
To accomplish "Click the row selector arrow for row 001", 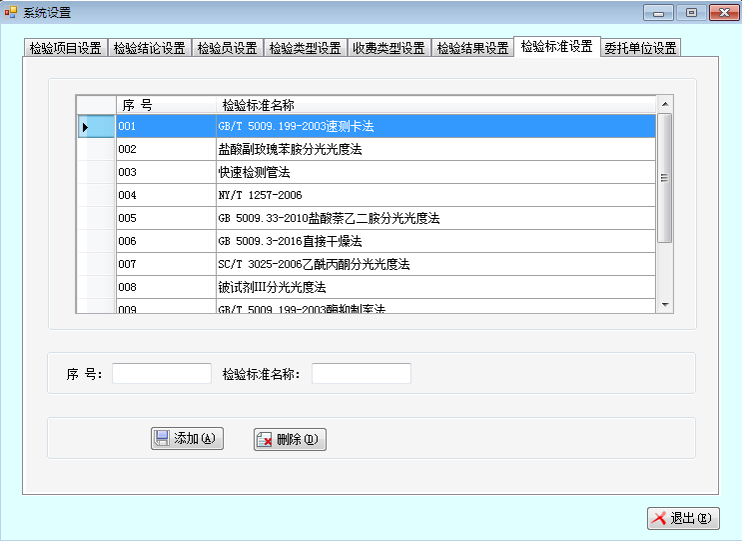I will (85, 127).
